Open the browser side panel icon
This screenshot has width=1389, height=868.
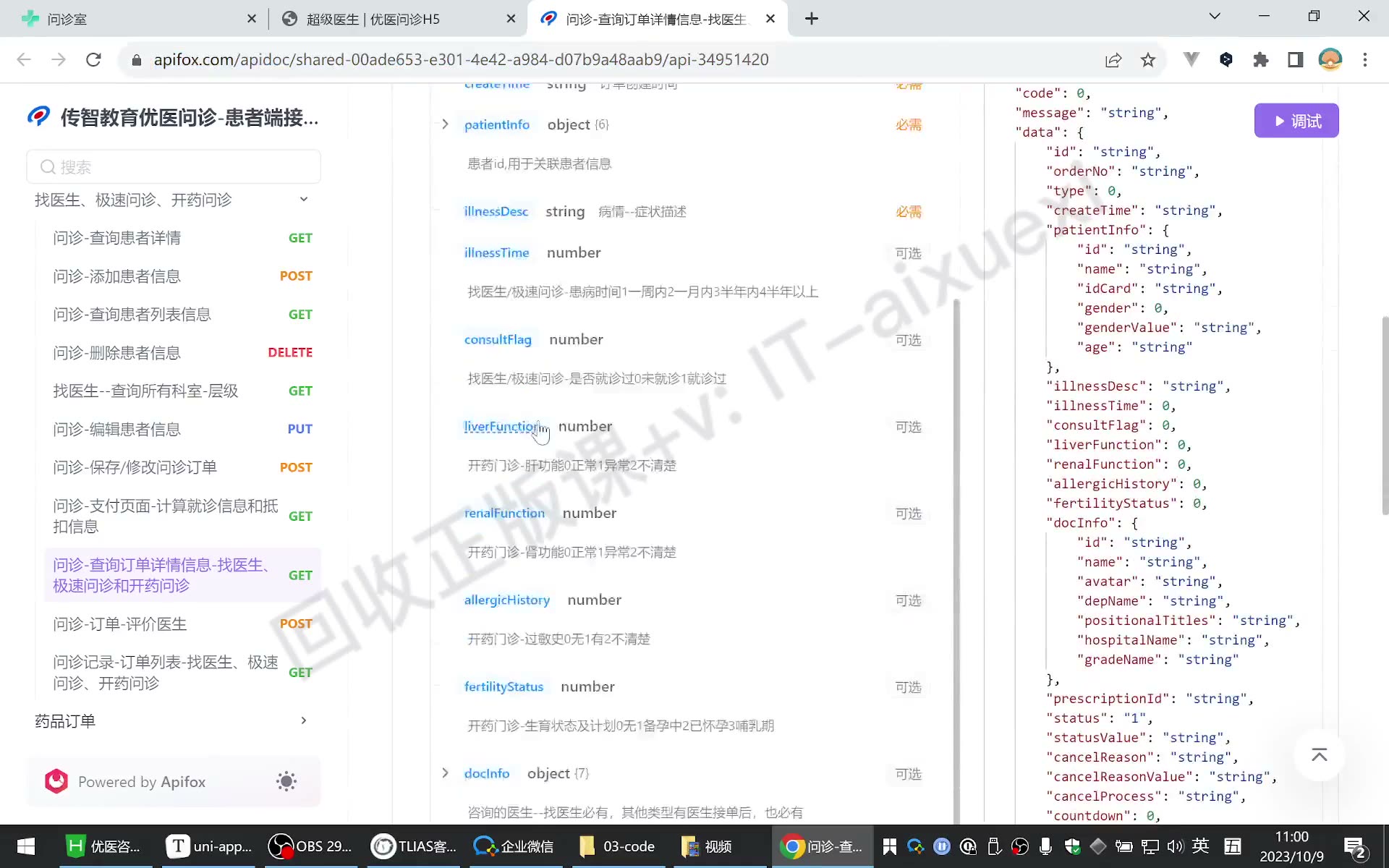pos(1296,60)
